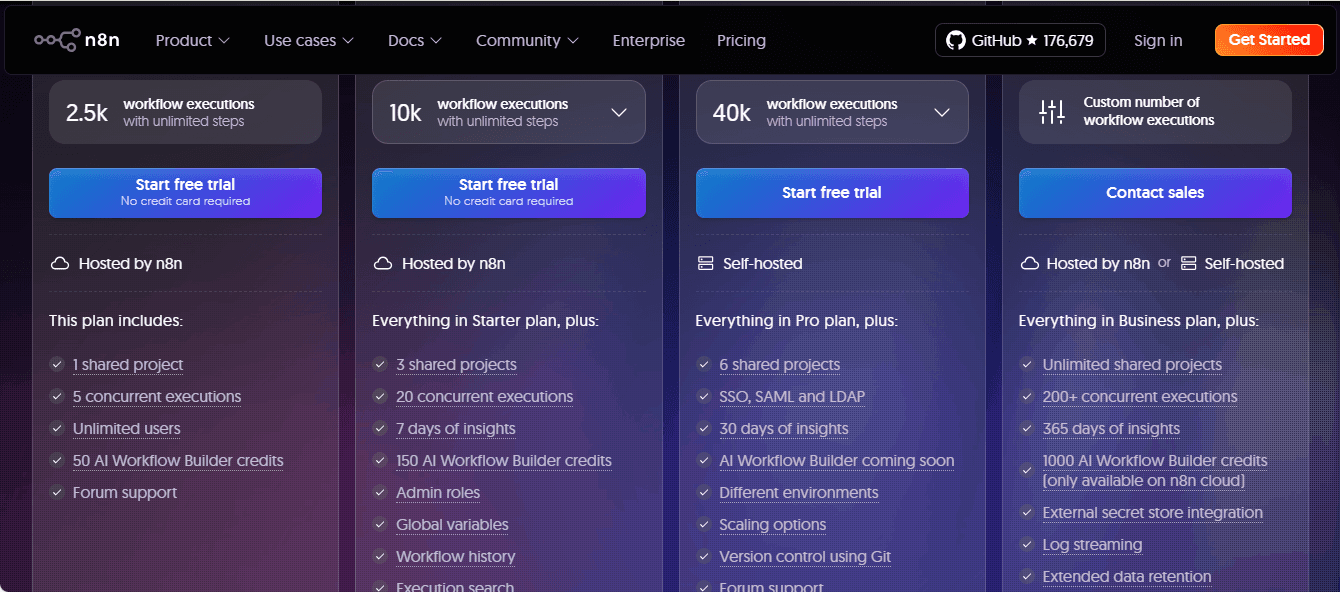Click the GitHub octocat icon
1340x592 pixels.
tap(955, 40)
